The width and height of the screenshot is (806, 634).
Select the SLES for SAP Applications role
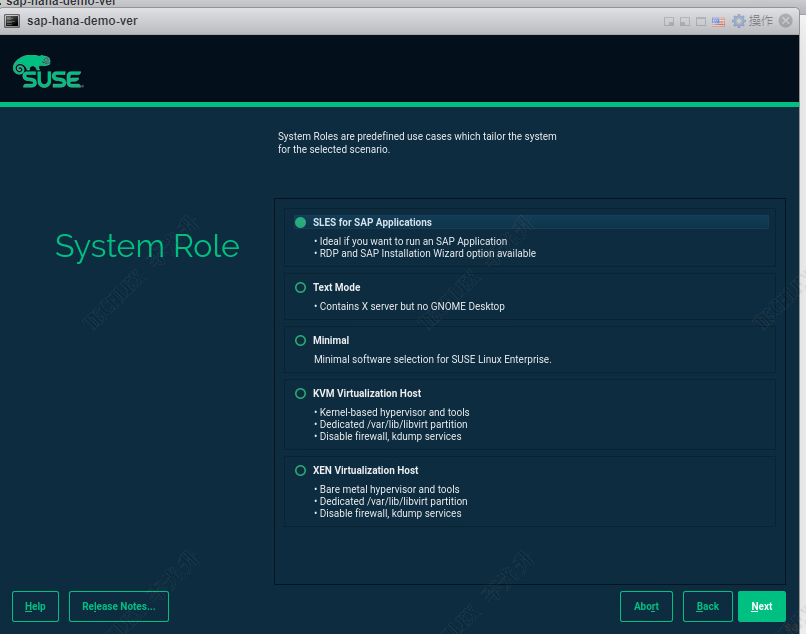[301, 222]
